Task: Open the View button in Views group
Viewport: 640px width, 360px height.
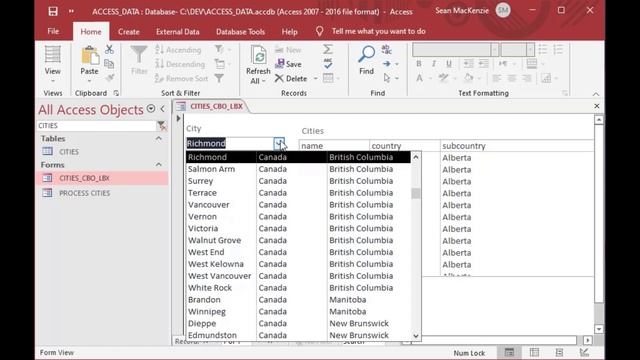Action: click(53, 64)
